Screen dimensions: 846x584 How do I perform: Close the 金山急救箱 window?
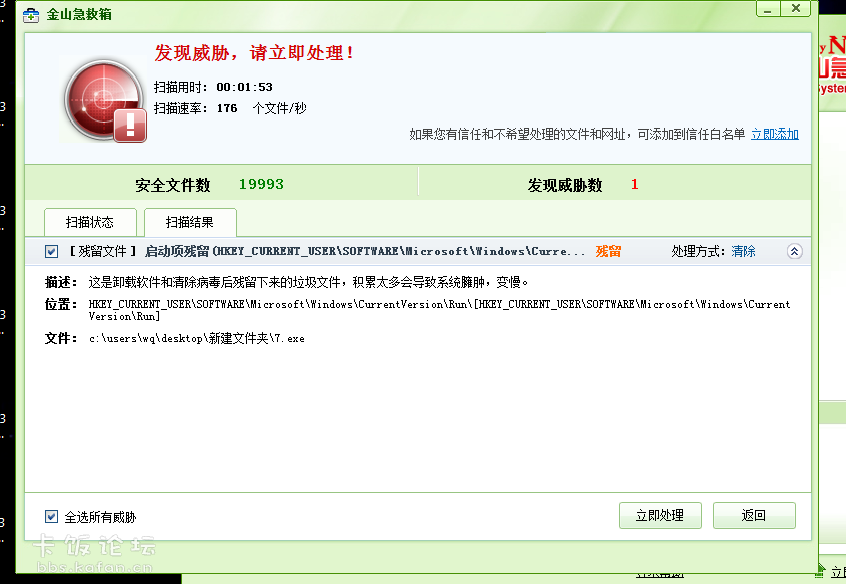point(796,8)
